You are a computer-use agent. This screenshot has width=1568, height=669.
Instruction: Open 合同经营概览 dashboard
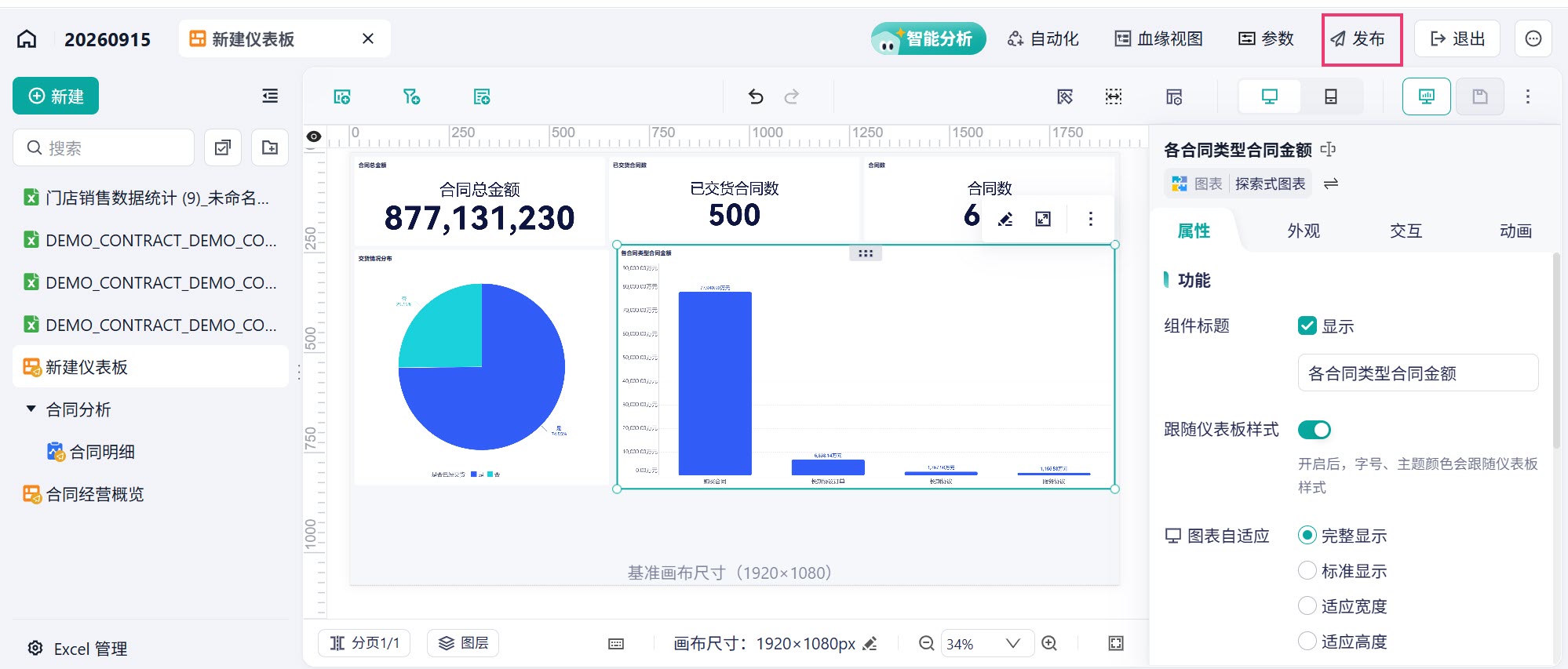click(x=84, y=494)
